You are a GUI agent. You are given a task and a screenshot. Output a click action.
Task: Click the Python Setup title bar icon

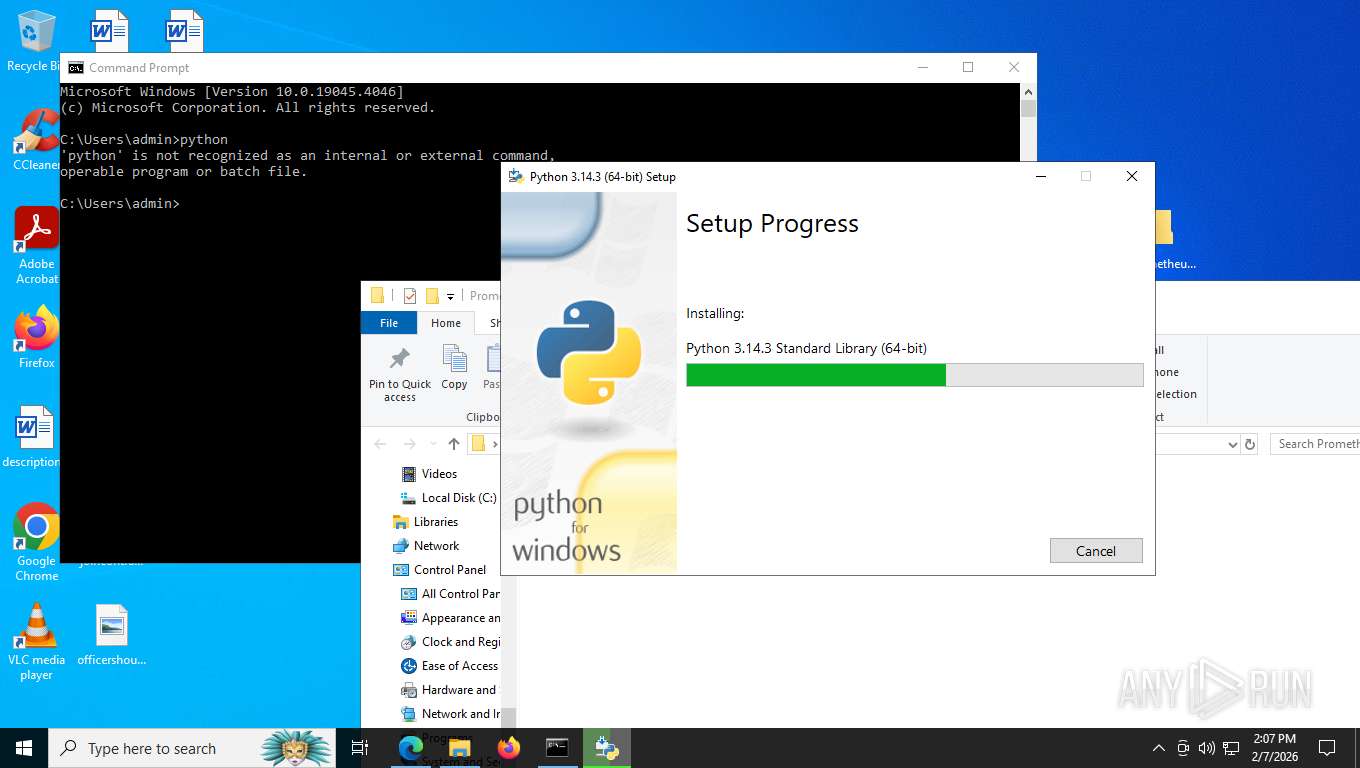coord(516,176)
